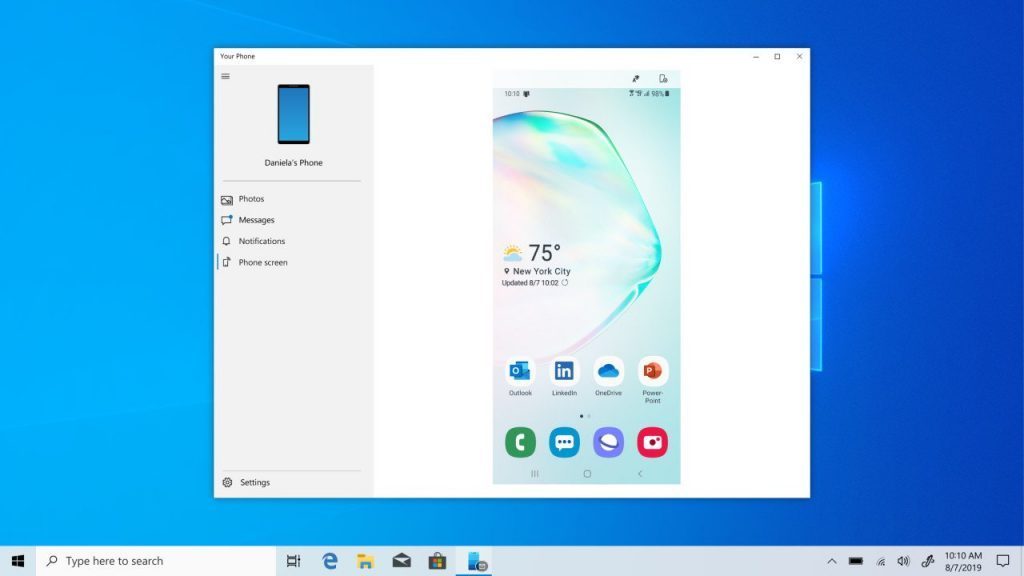Show hidden system tray icons

[831, 561]
